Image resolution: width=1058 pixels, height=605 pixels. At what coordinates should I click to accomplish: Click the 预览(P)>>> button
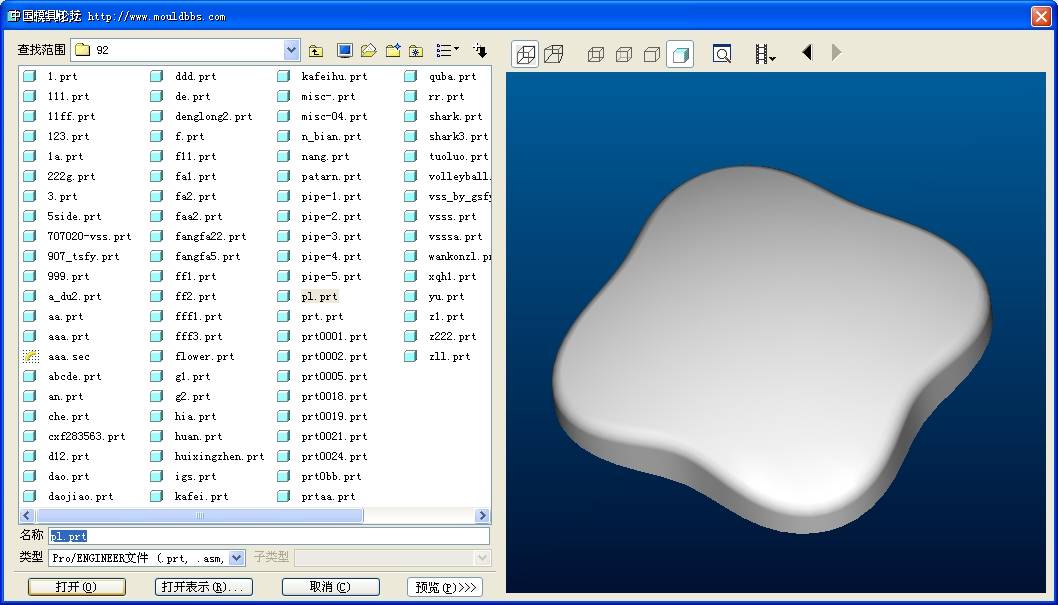[x=445, y=587]
